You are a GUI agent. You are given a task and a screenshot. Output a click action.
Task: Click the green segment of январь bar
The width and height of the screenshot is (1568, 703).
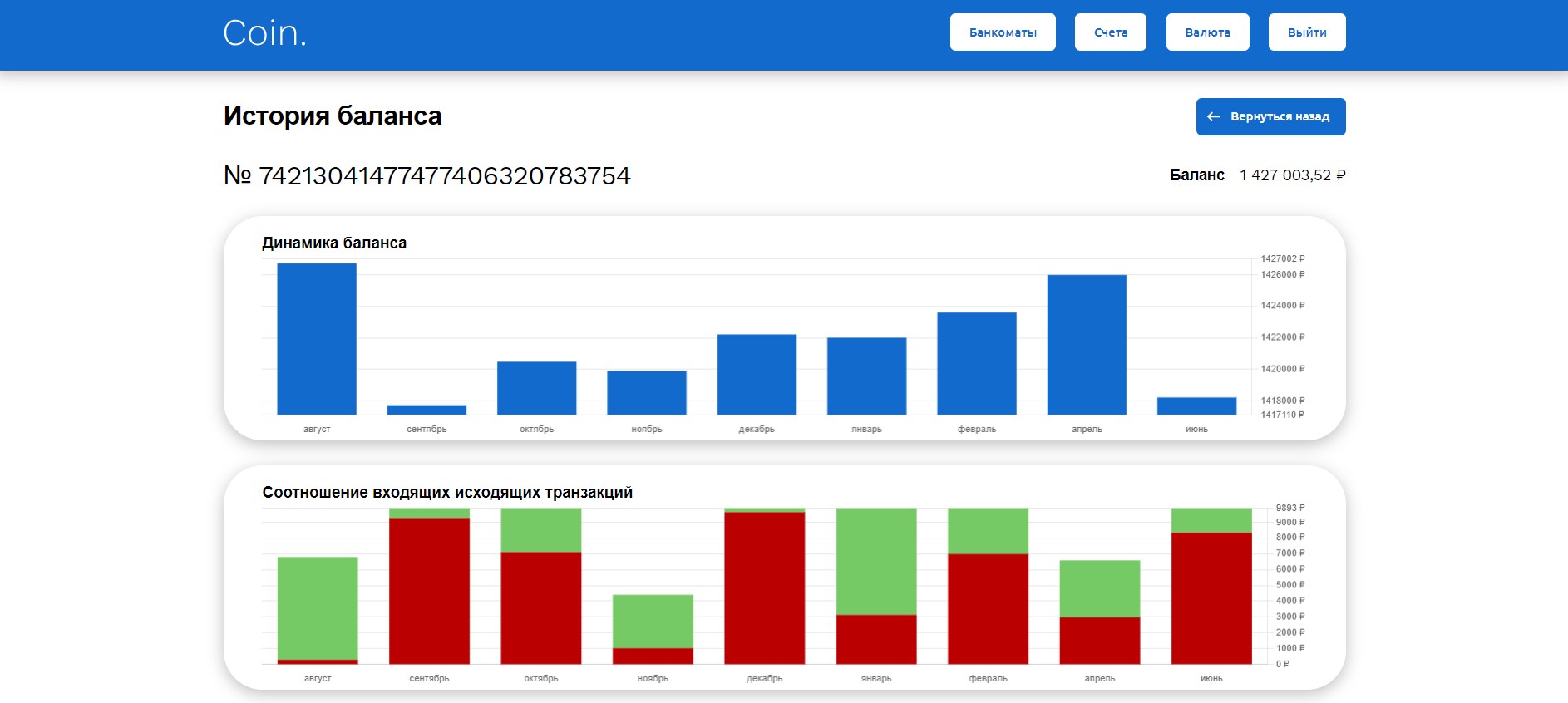[876, 561]
